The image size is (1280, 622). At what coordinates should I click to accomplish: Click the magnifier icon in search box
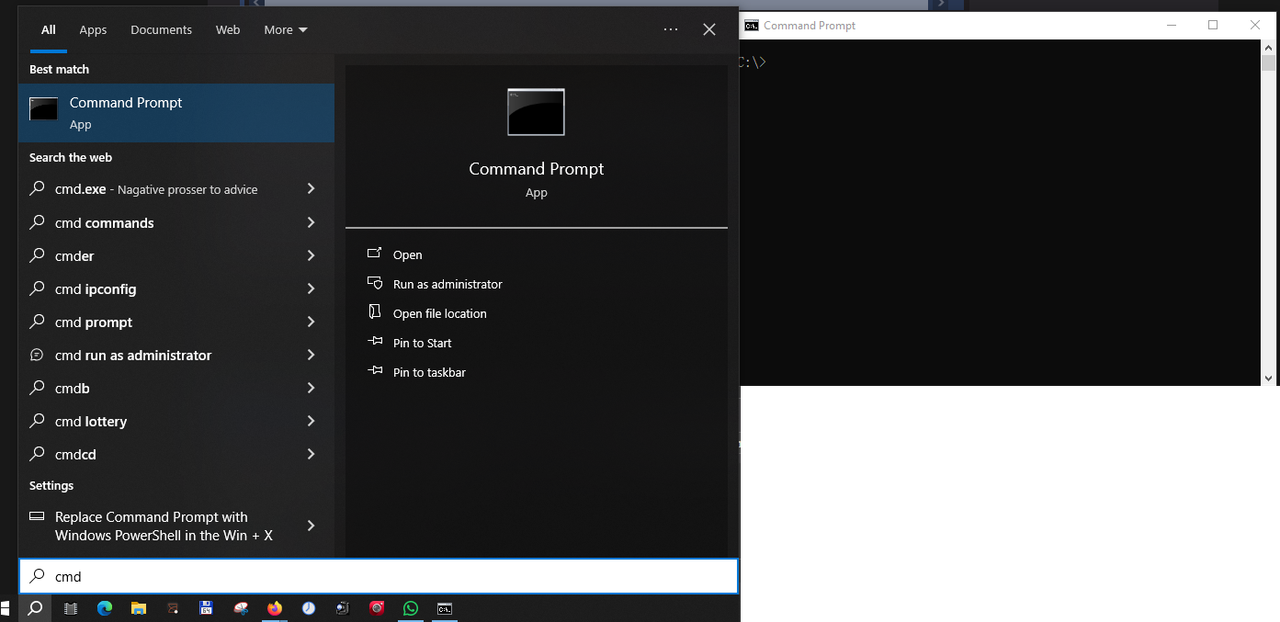37,576
